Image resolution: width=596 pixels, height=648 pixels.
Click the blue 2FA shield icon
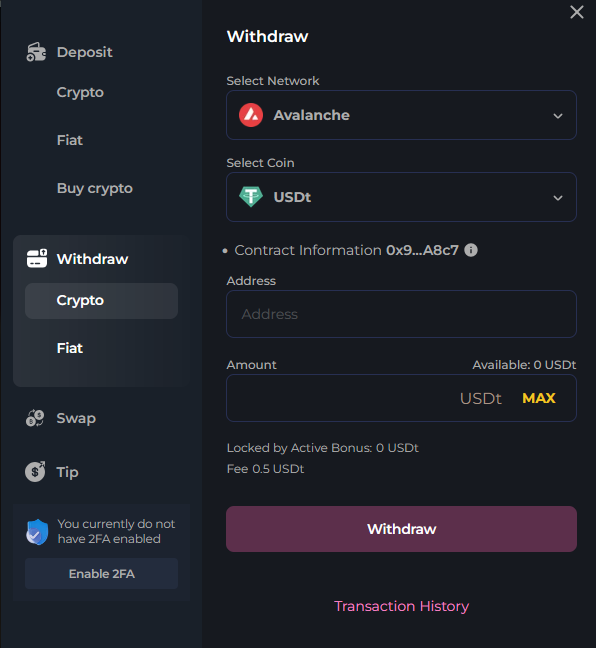[x=37, y=532]
